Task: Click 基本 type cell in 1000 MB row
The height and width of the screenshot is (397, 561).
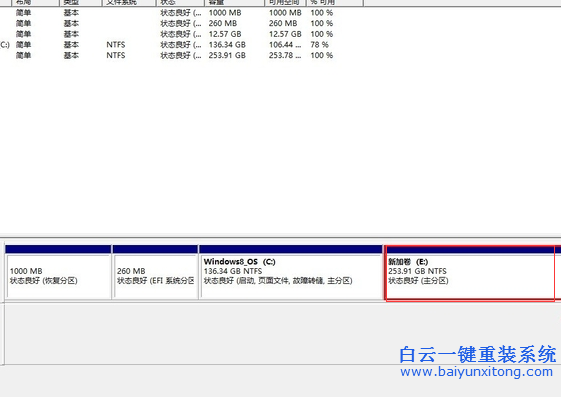Action: [x=71, y=13]
